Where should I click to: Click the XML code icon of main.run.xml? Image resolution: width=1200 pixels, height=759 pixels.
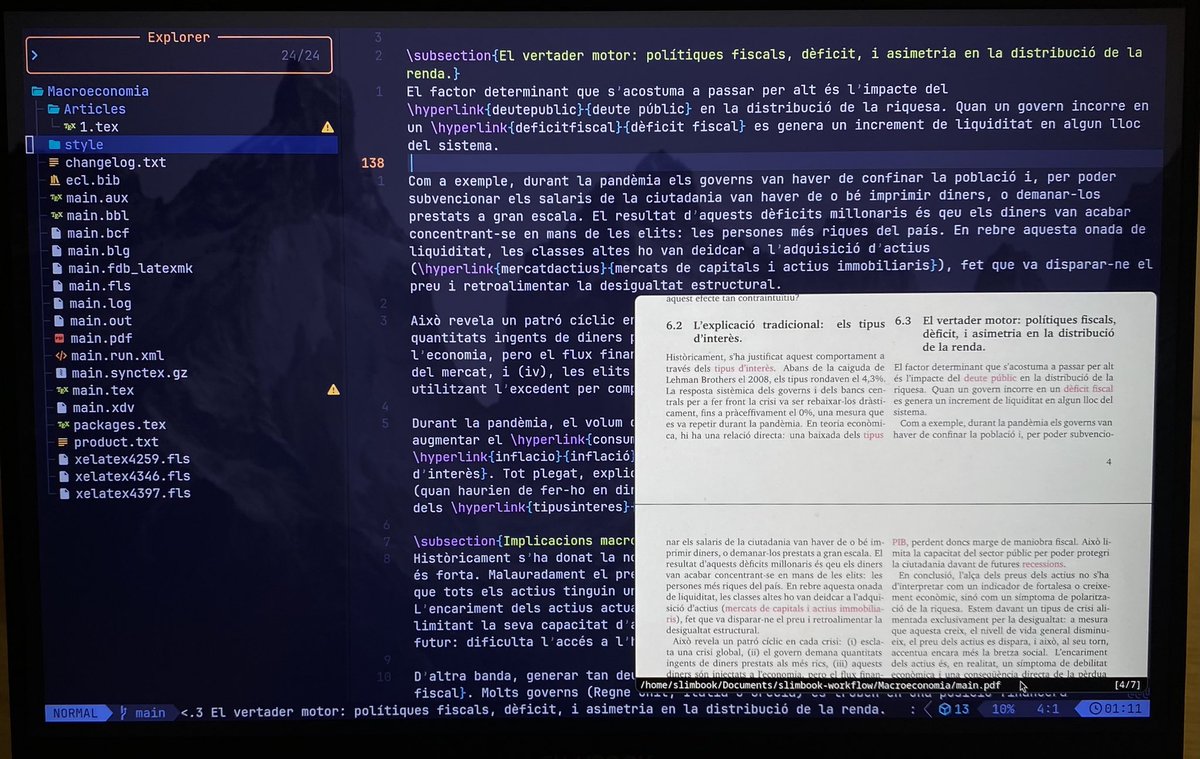[60, 355]
